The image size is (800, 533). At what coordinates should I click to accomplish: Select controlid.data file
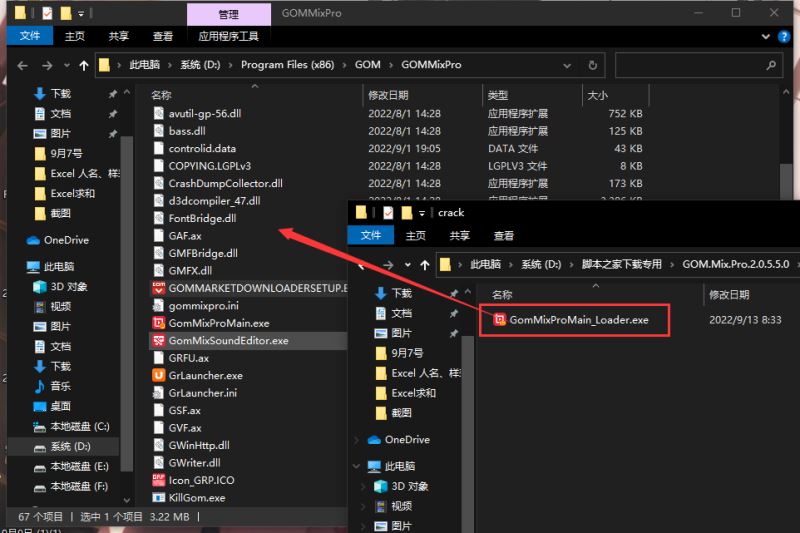pos(194,148)
